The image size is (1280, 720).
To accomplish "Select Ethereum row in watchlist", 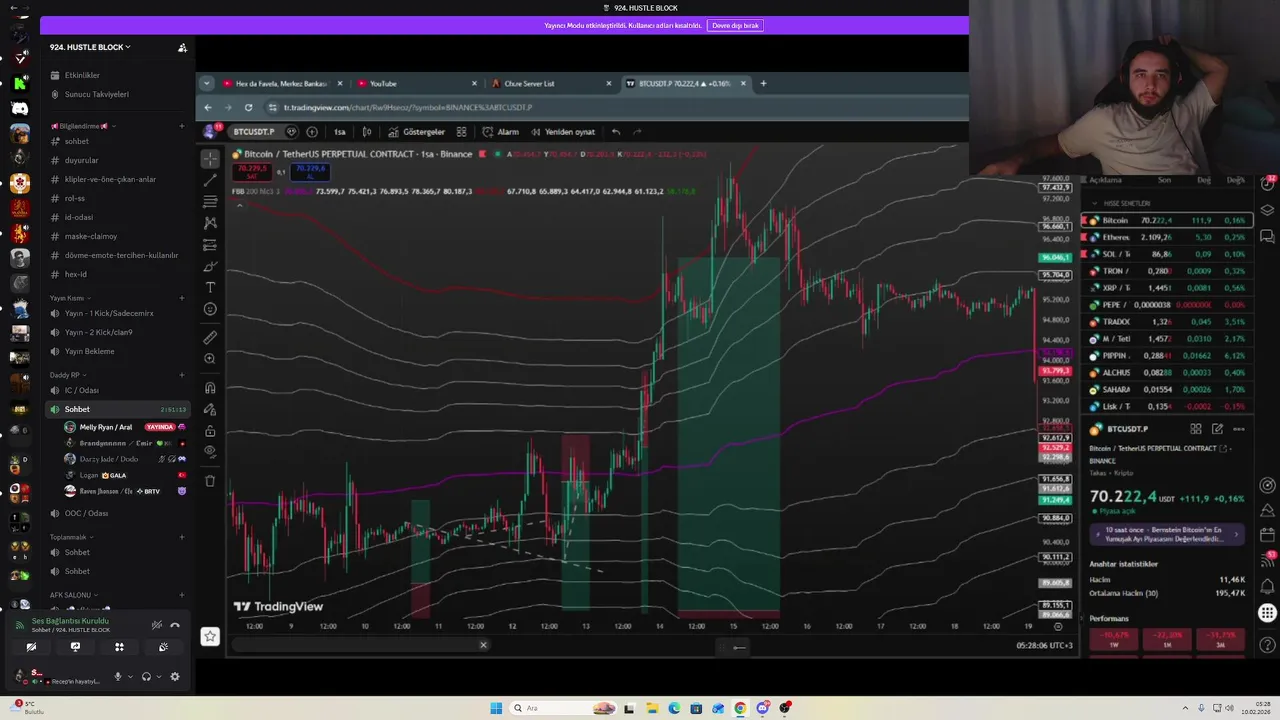I will [x=1166, y=237].
